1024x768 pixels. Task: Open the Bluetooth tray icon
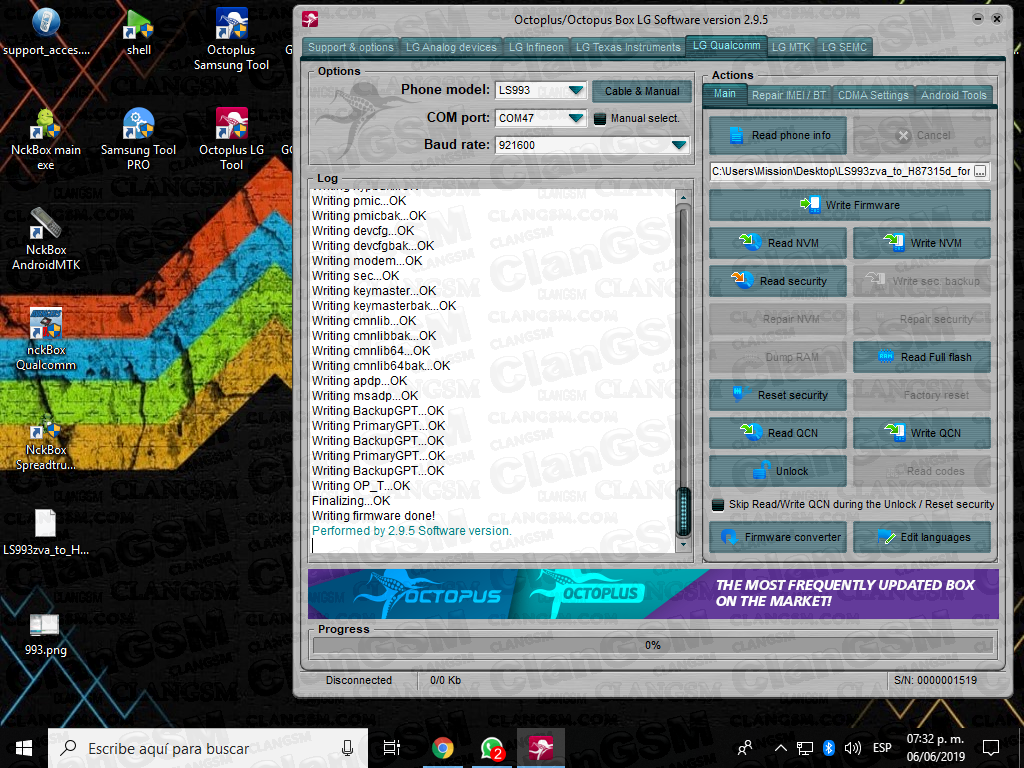829,748
